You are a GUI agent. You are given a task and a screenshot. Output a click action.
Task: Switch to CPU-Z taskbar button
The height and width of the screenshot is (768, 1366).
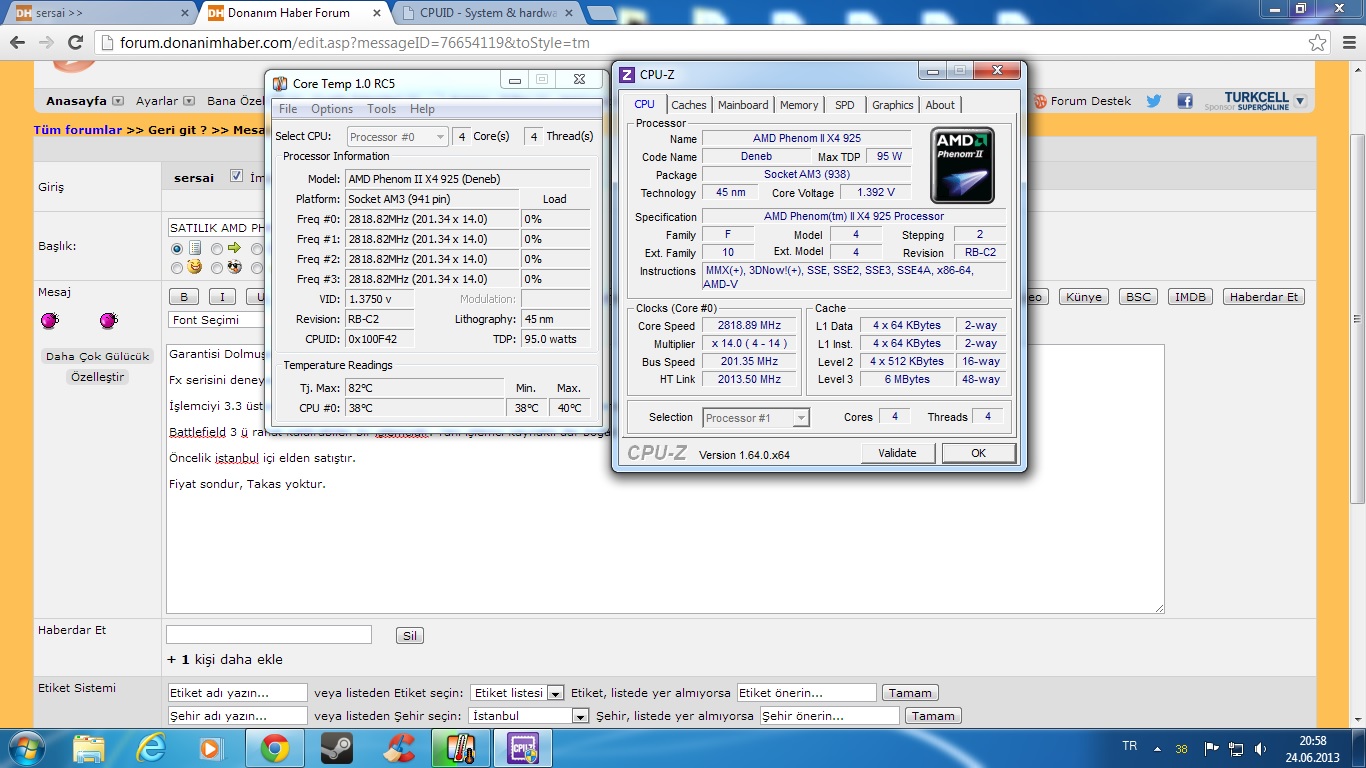pyautogui.click(x=524, y=748)
